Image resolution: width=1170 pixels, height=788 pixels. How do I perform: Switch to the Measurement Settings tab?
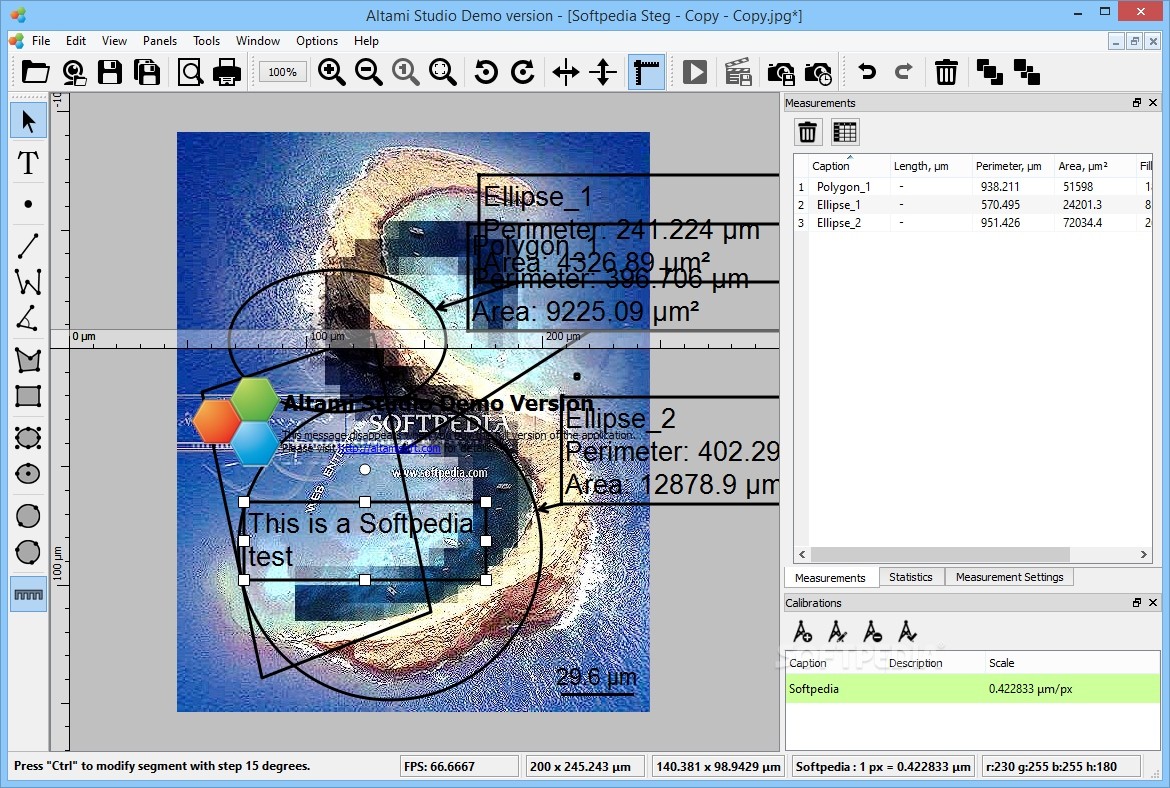1010,577
